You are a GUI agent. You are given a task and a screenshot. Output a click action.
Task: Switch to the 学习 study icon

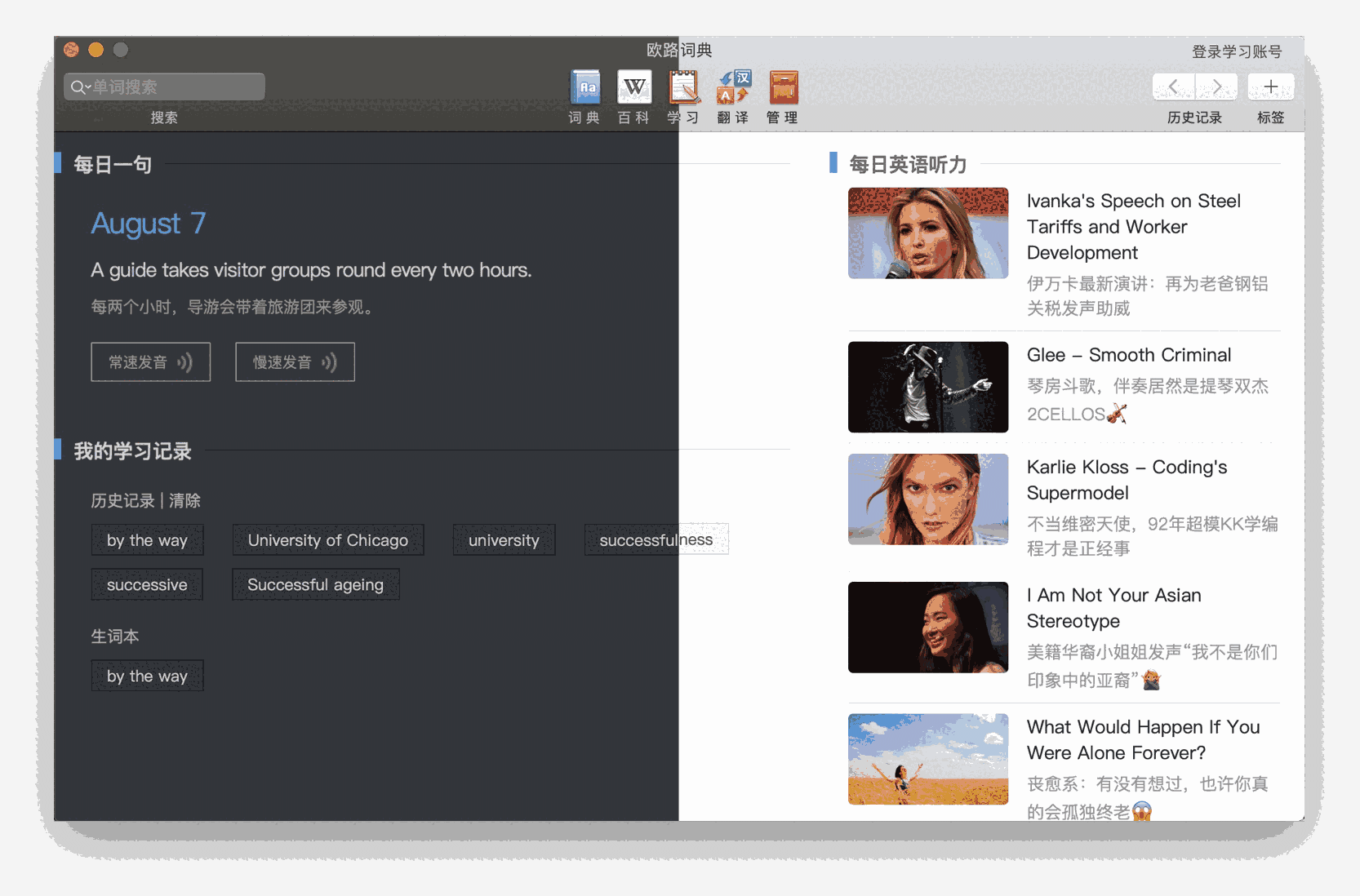click(x=683, y=88)
